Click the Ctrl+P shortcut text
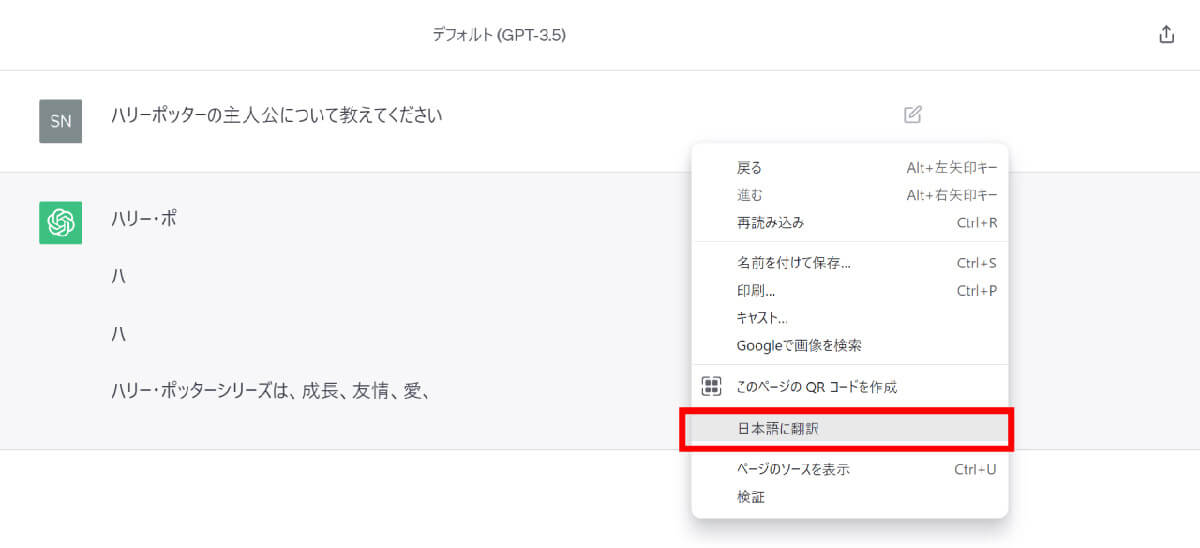 point(977,291)
